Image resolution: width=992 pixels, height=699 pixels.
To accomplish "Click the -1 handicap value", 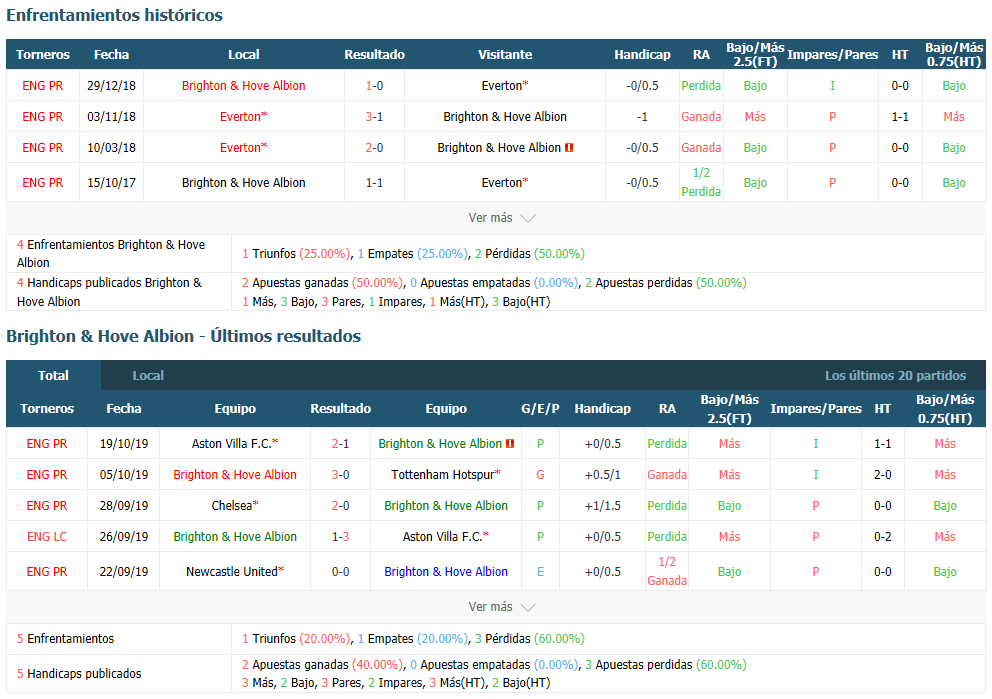I will click(x=642, y=116).
